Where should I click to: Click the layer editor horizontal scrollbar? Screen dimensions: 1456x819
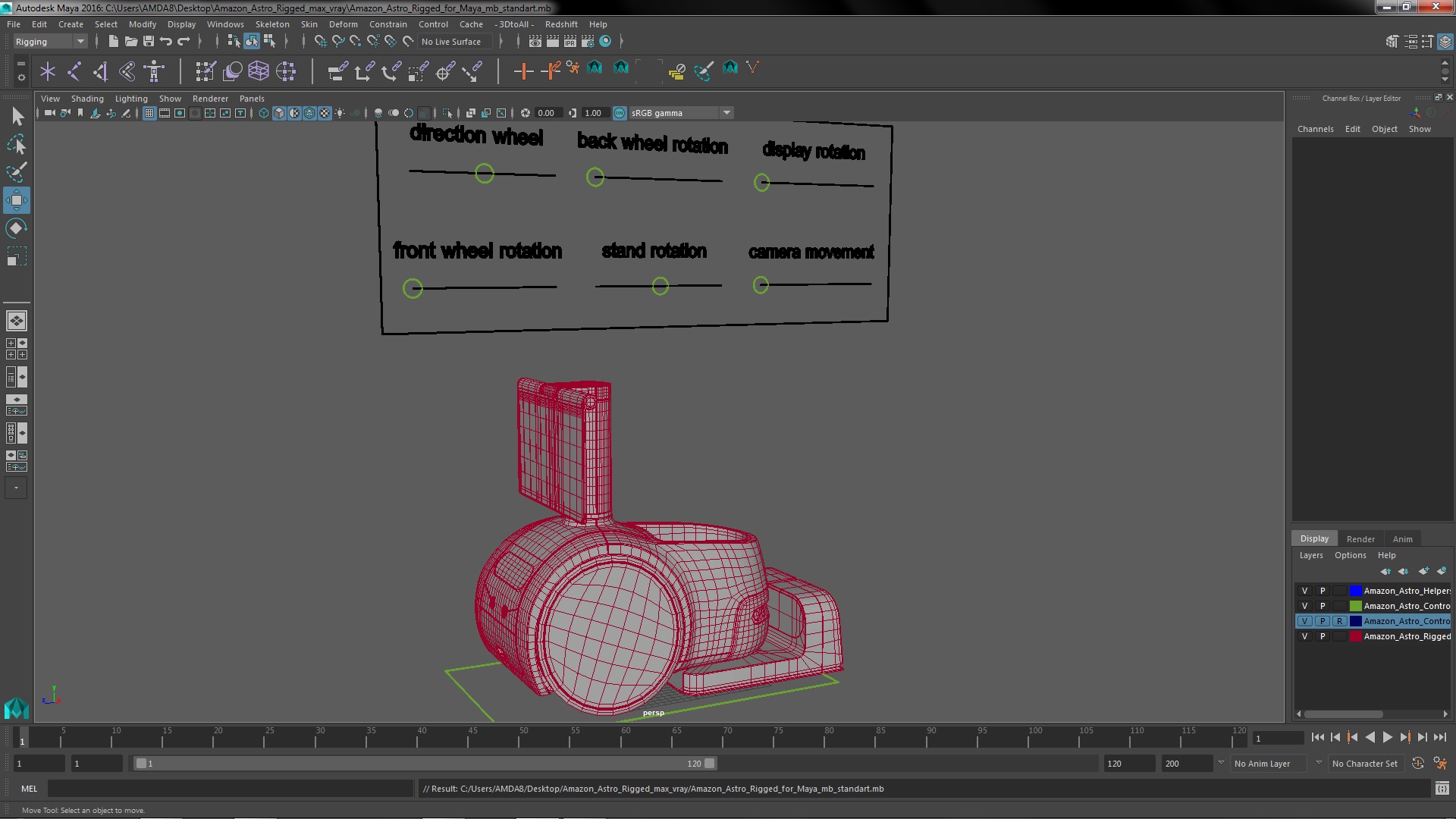[x=1343, y=714]
